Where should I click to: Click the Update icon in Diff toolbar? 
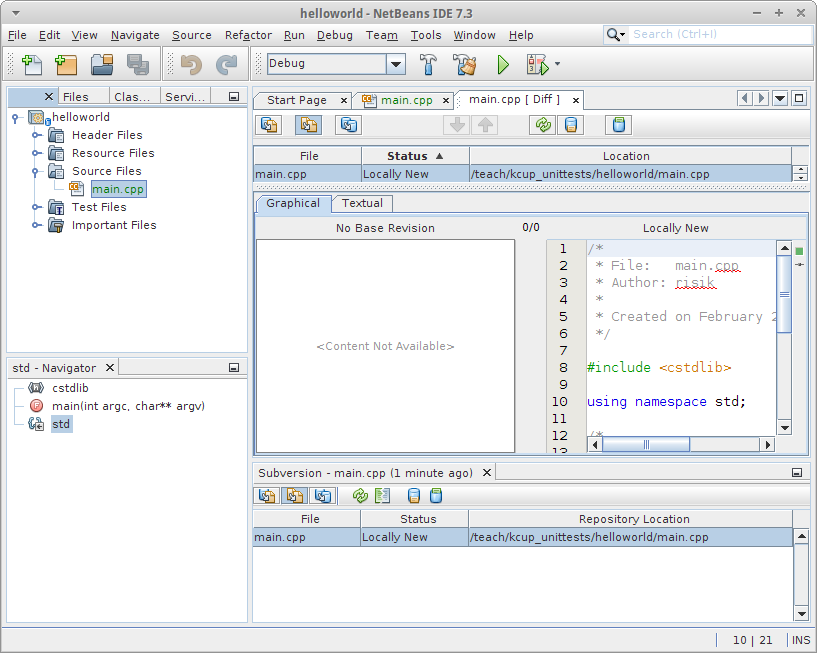click(571, 125)
